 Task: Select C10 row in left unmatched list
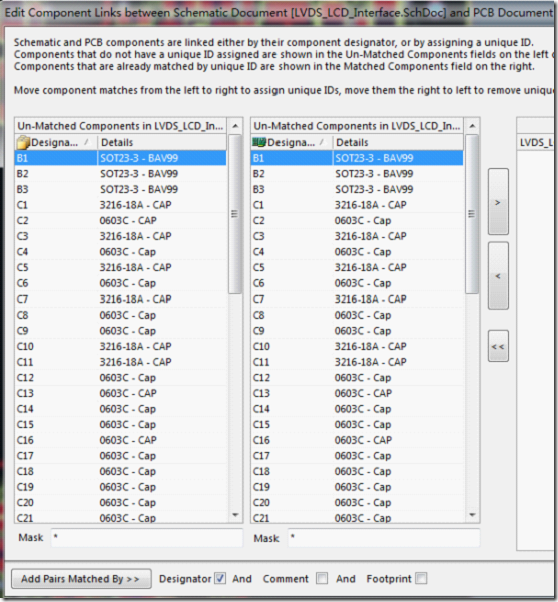point(121,346)
